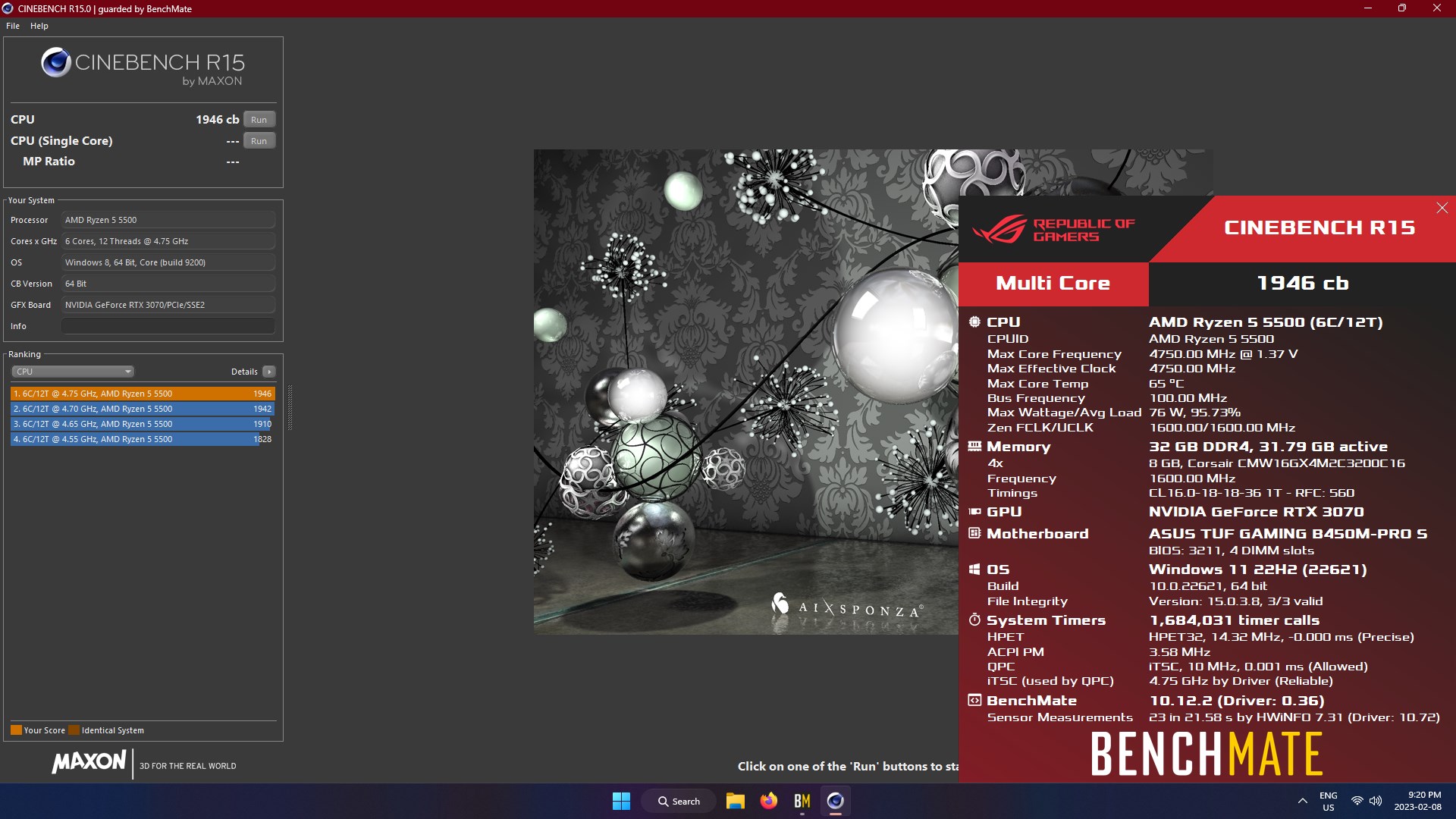Click the rendered scene image

pyautogui.click(x=746, y=391)
